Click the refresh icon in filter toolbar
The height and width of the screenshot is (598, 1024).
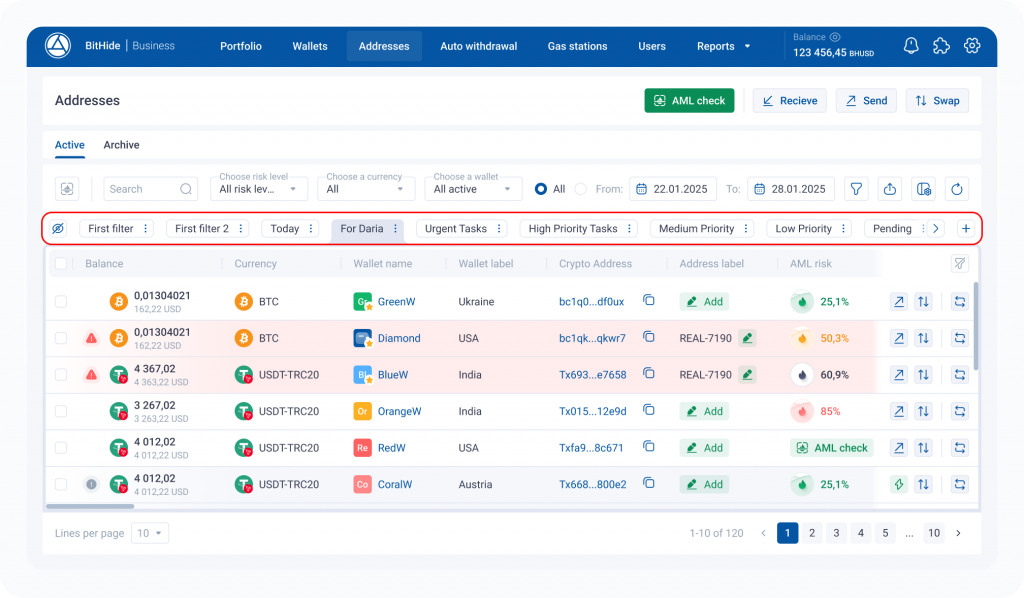(957, 189)
